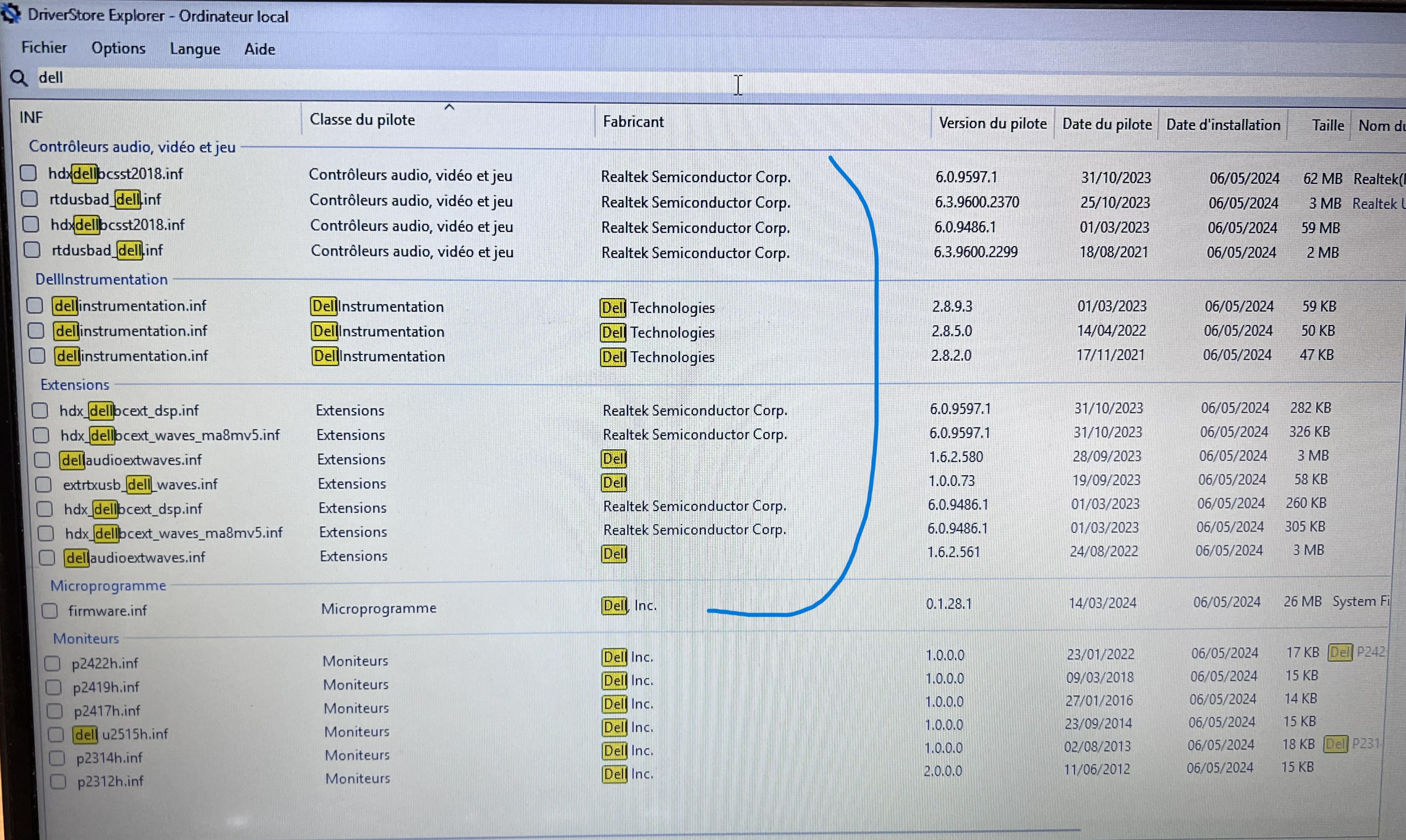
Task: Collapse the Moniteurs group header
Action: pyautogui.click(x=86, y=638)
